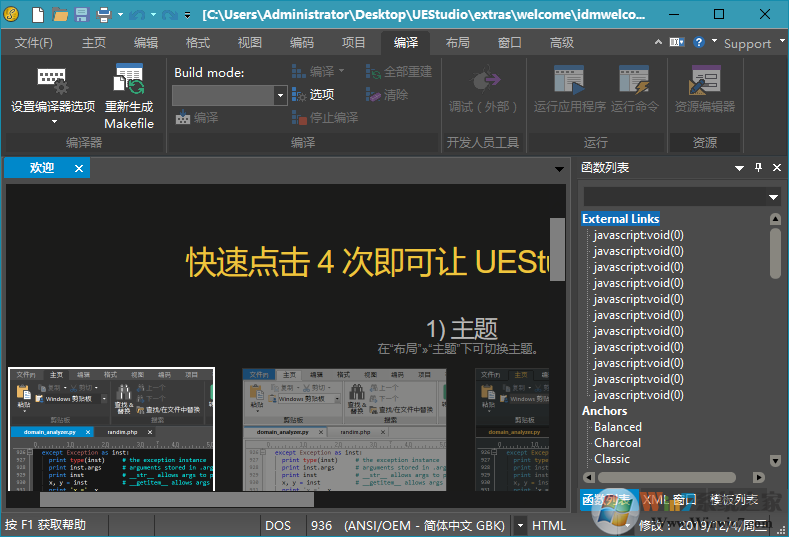Expand the 设置编译器选项 dropdown arrow
This screenshot has width=789, height=537.
pos(54,122)
